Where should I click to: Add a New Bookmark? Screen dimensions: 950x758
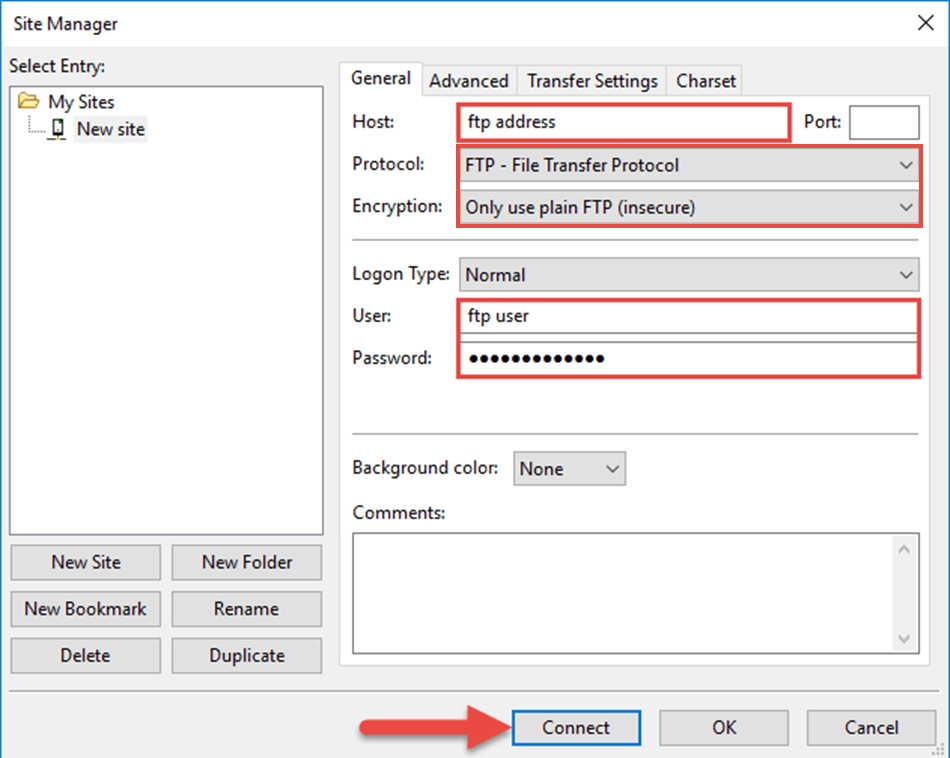[x=86, y=609]
